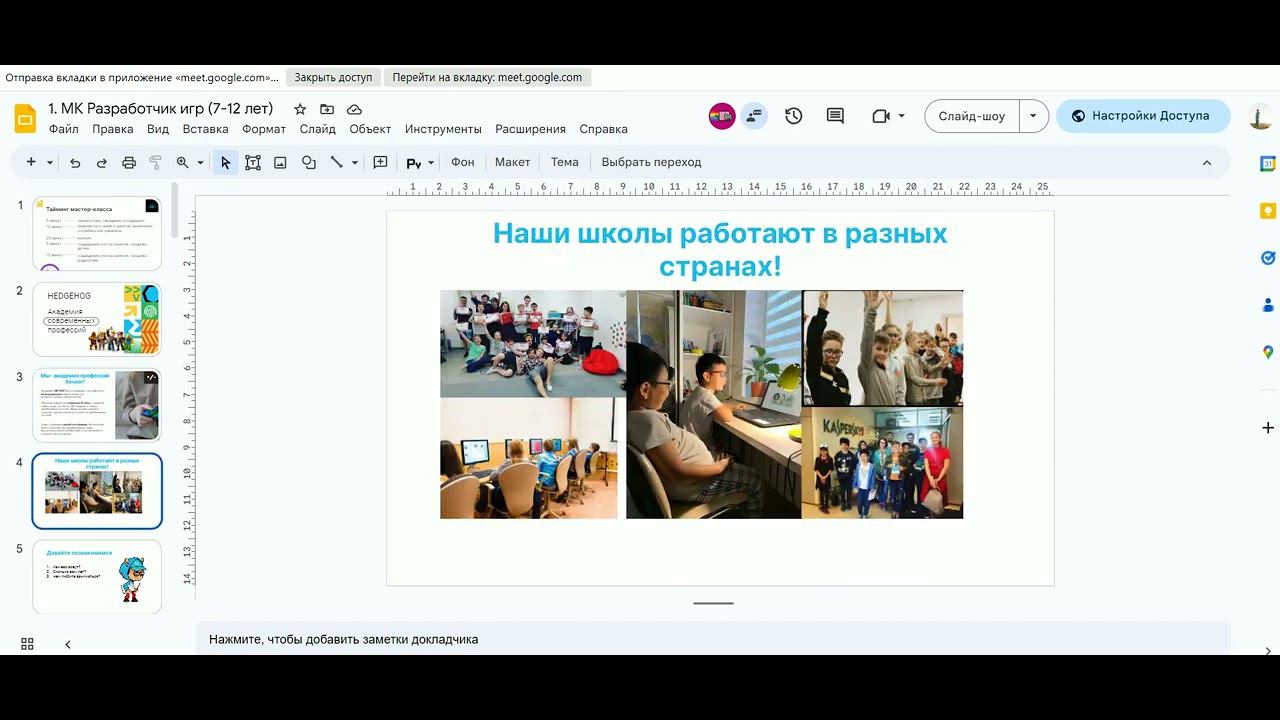Click the speaker notes field
Viewport: 1280px width, 720px height.
click(x=713, y=639)
